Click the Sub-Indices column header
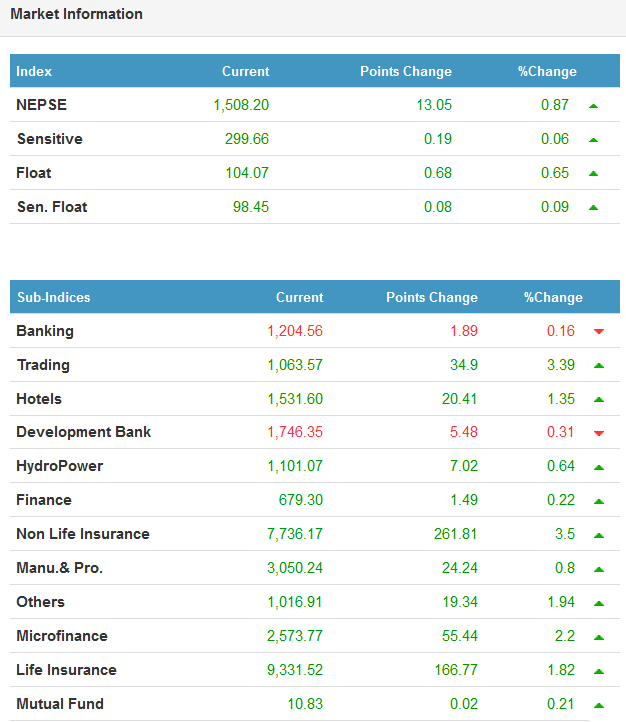 click(54, 297)
